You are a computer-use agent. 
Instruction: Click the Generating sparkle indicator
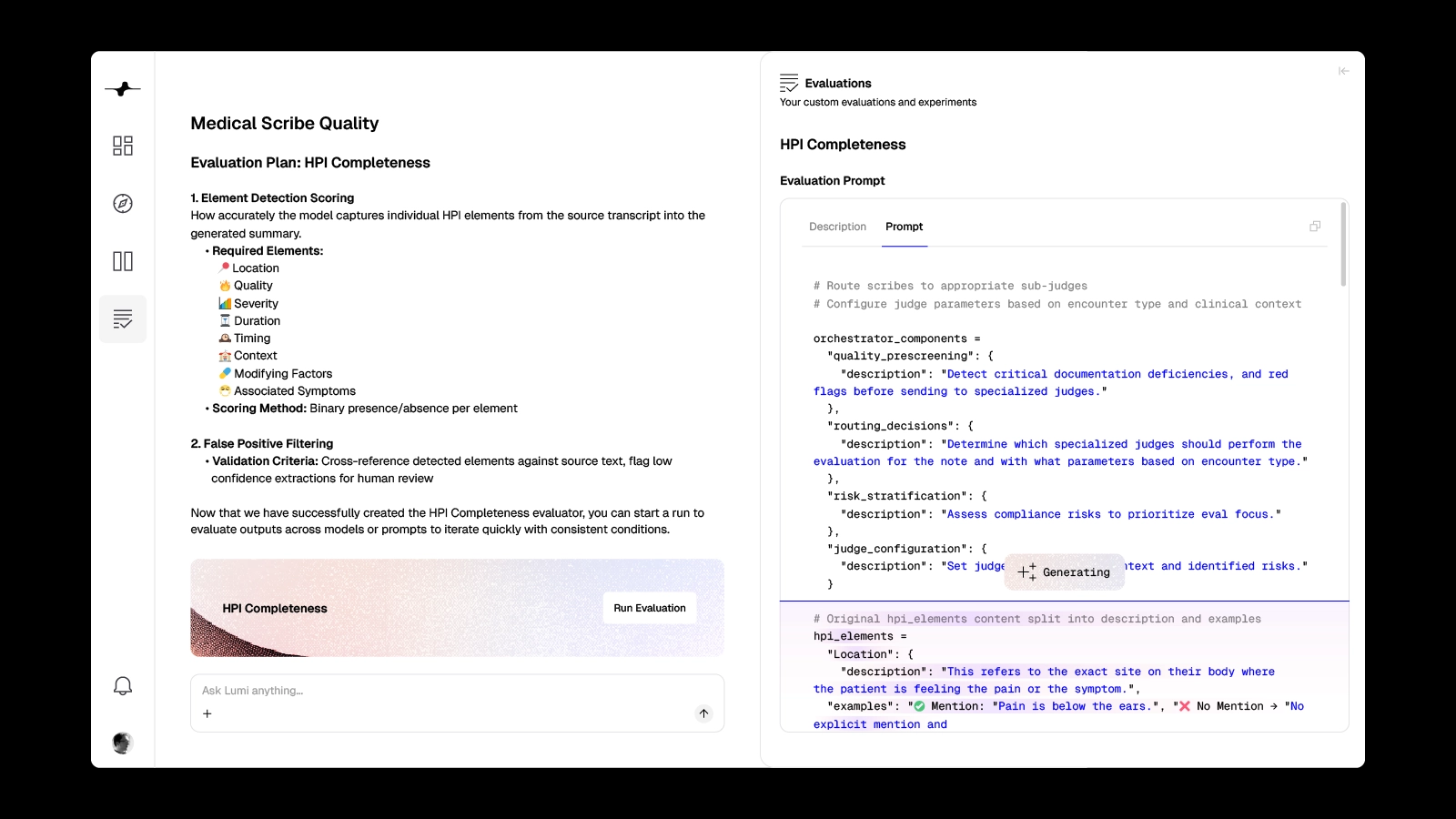click(x=1065, y=572)
